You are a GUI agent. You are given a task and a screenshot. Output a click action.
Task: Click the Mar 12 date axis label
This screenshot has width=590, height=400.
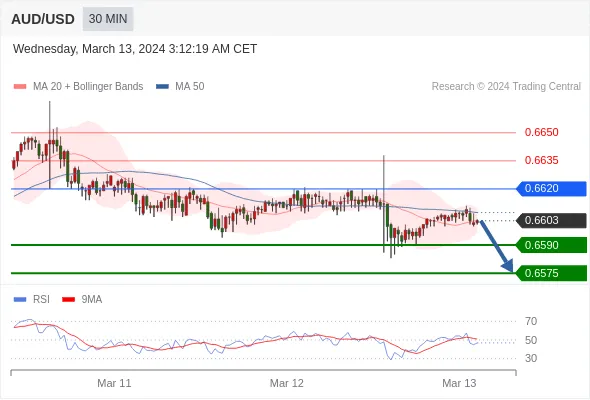coord(287,383)
